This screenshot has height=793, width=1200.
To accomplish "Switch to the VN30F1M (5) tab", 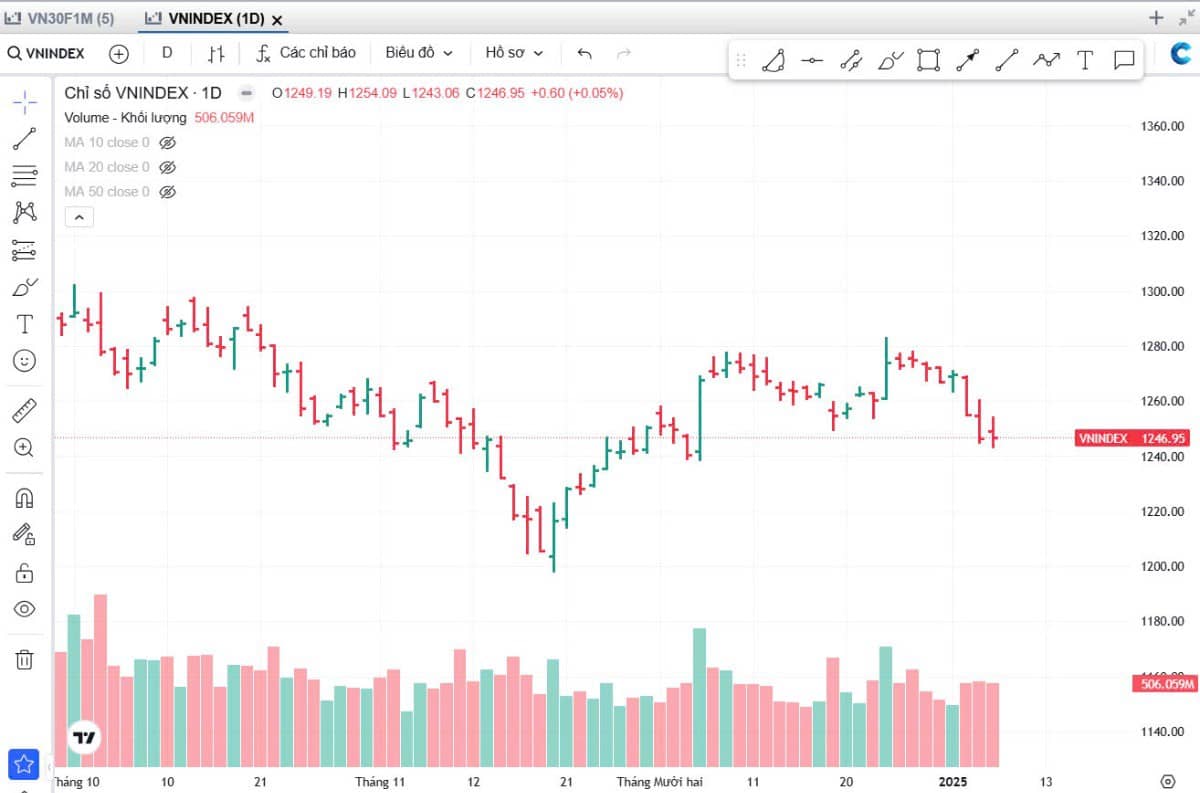I will pos(59,18).
